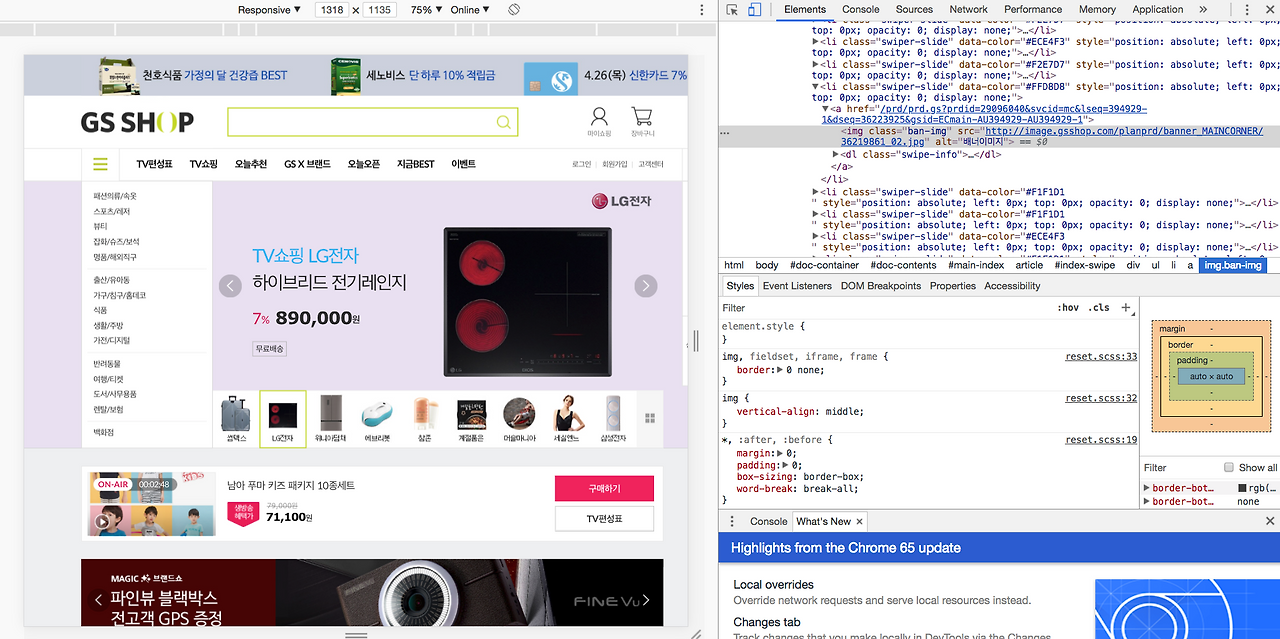Viewport: 1280px width, 639px height.
Task: Select the 위니아딤채 refrigerator thumbnail
Action: pyautogui.click(x=330, y=418)
